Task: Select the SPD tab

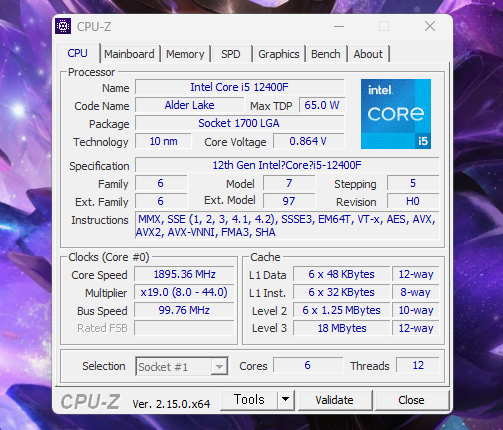Action: (231, 54)
